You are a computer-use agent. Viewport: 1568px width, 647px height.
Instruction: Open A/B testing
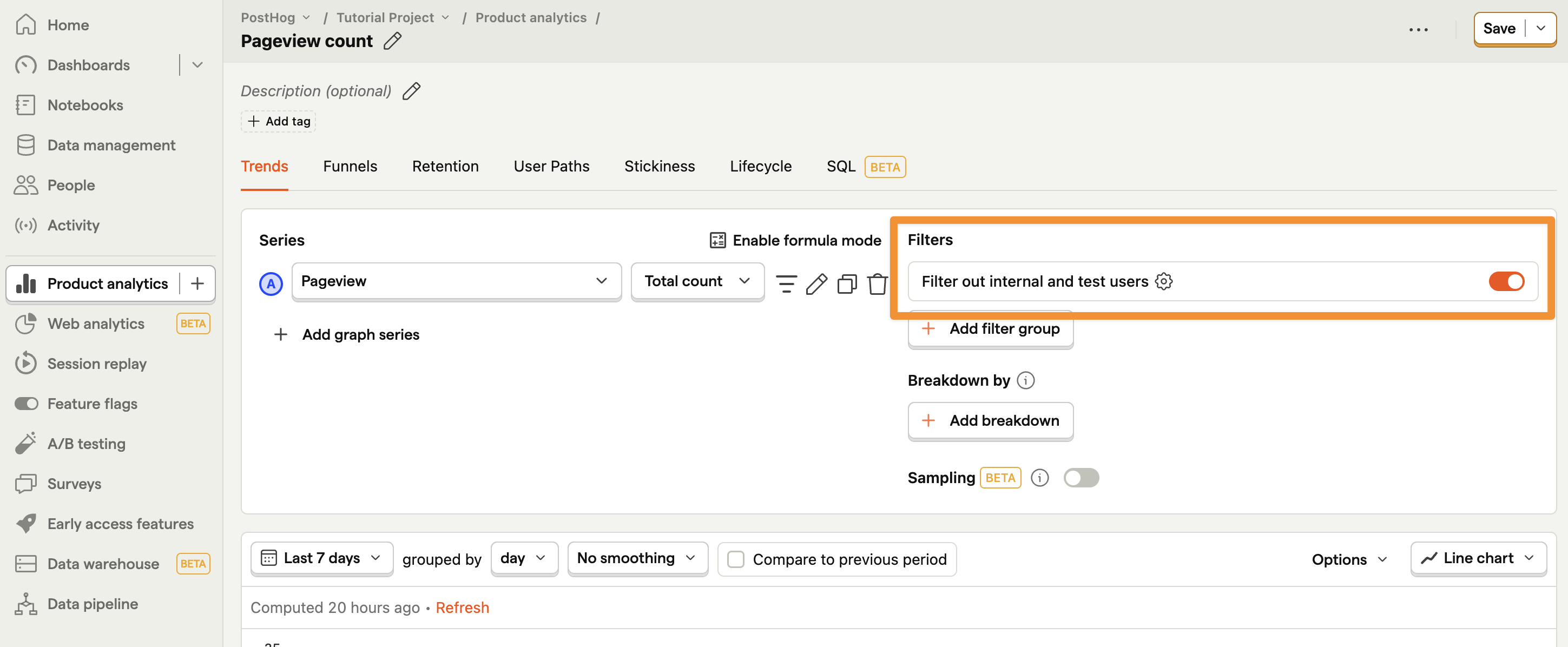click(86, 444)
